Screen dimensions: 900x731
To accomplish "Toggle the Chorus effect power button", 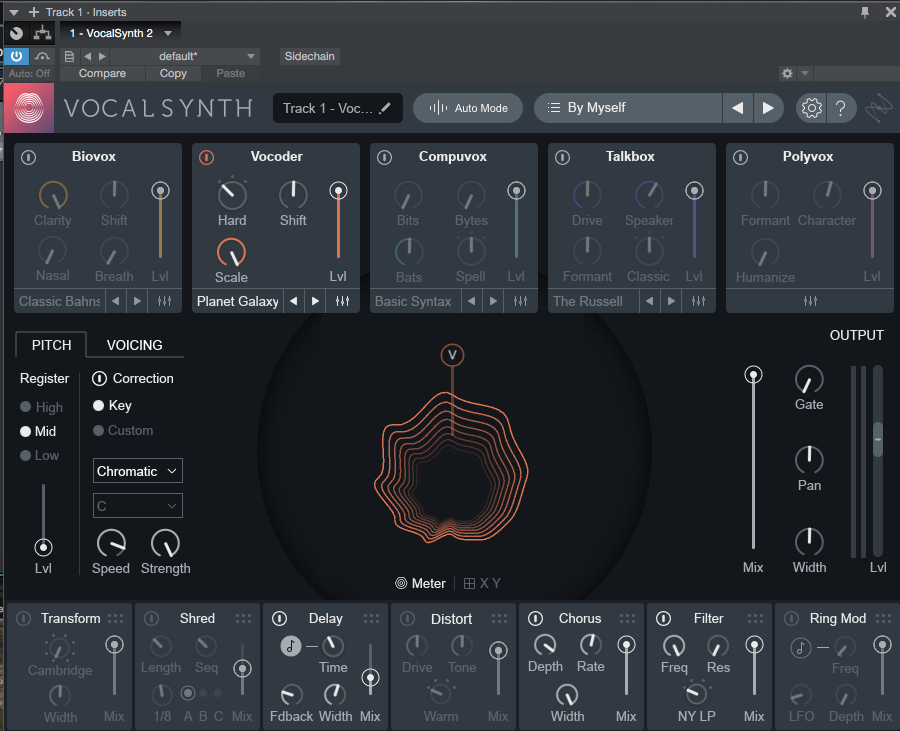I will click(535, 618).
